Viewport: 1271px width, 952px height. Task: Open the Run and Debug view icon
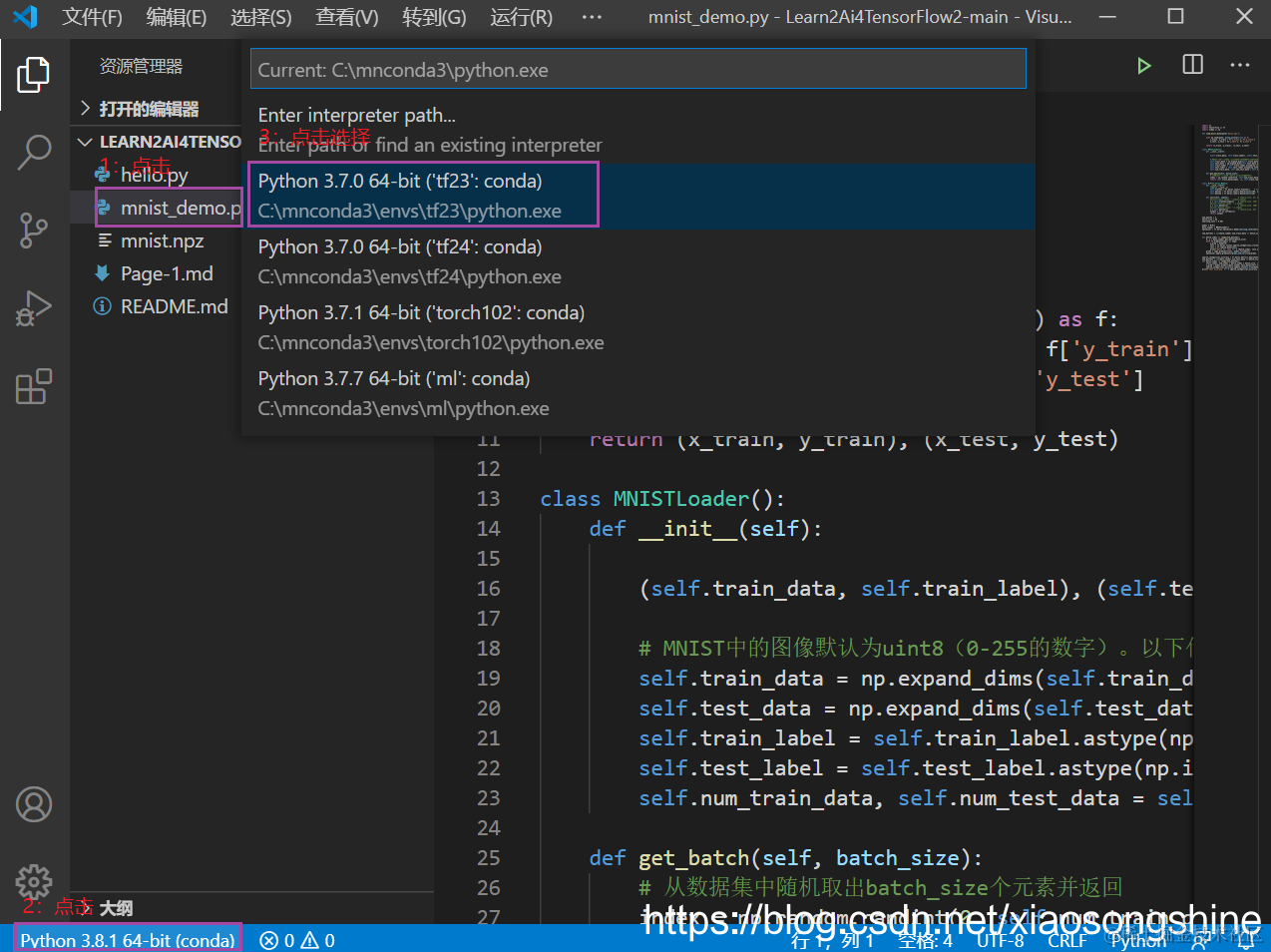point(34,308)
